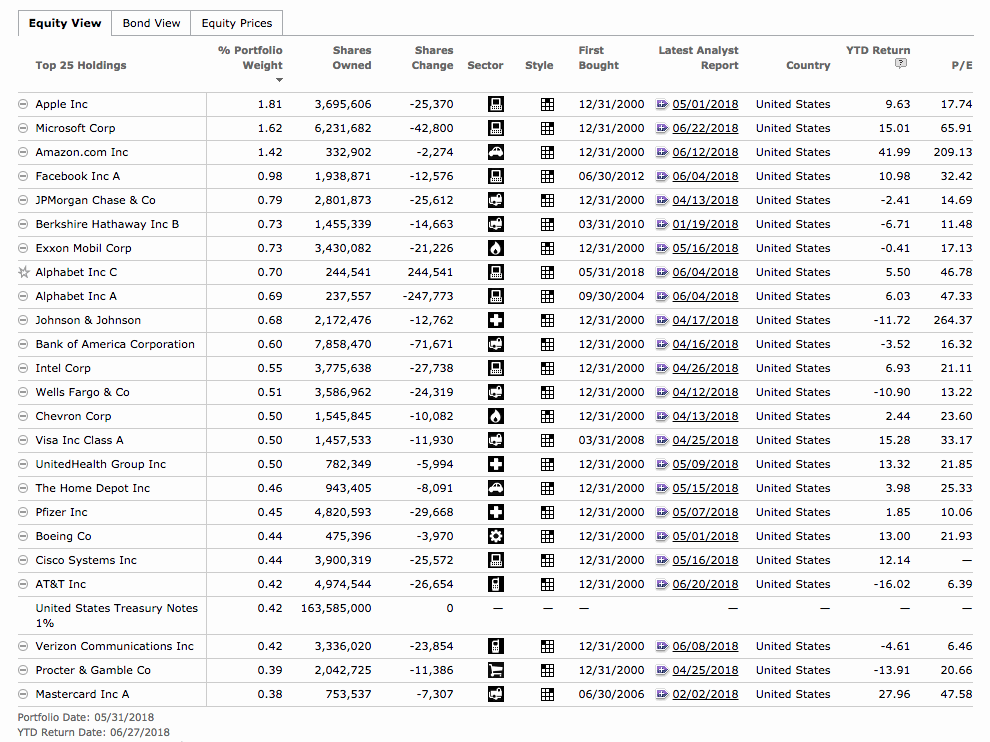Click the Amazon.com P/E value 209.13
Screen dimensions: 990x742
click(953, 152)
